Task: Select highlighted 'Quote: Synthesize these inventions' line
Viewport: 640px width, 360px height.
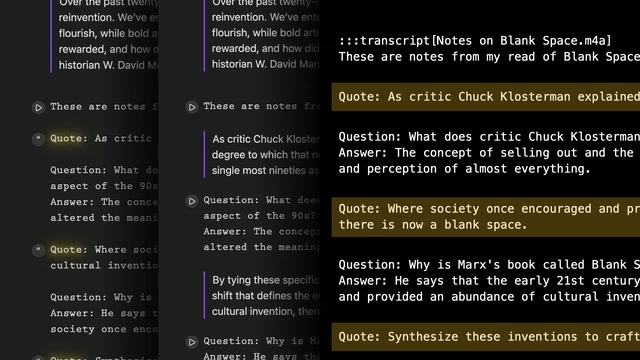Action: coord(486,337)
